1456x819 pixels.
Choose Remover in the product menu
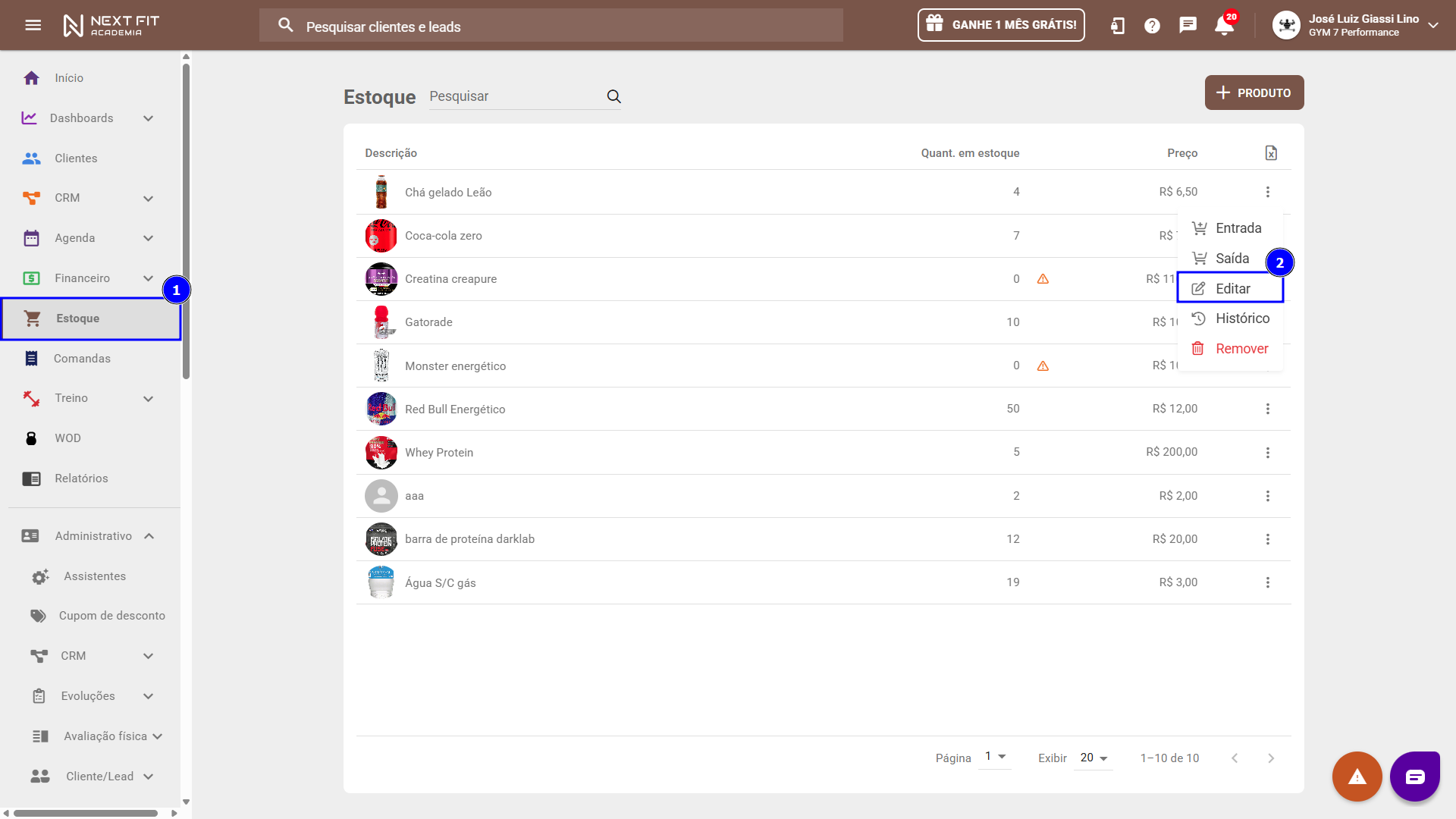click(x=1241, y=349)
